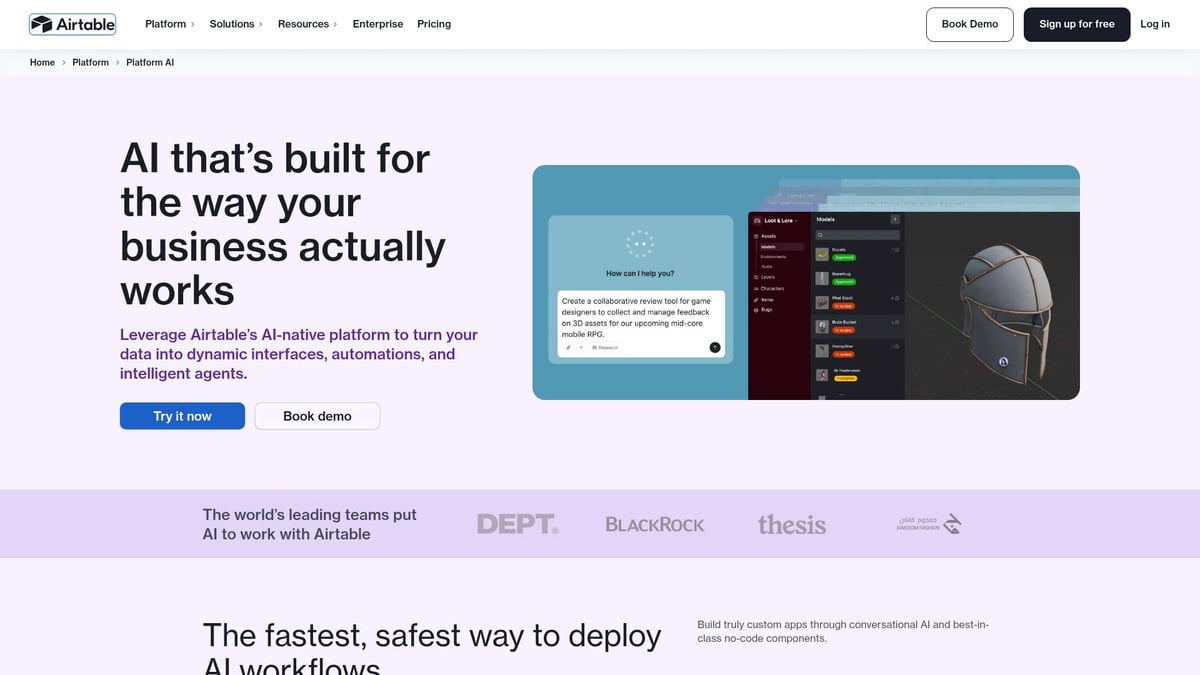Click the Approved status pill on Ducats
This screenshot has width=1200, height=675.
(x=844, y=257)
